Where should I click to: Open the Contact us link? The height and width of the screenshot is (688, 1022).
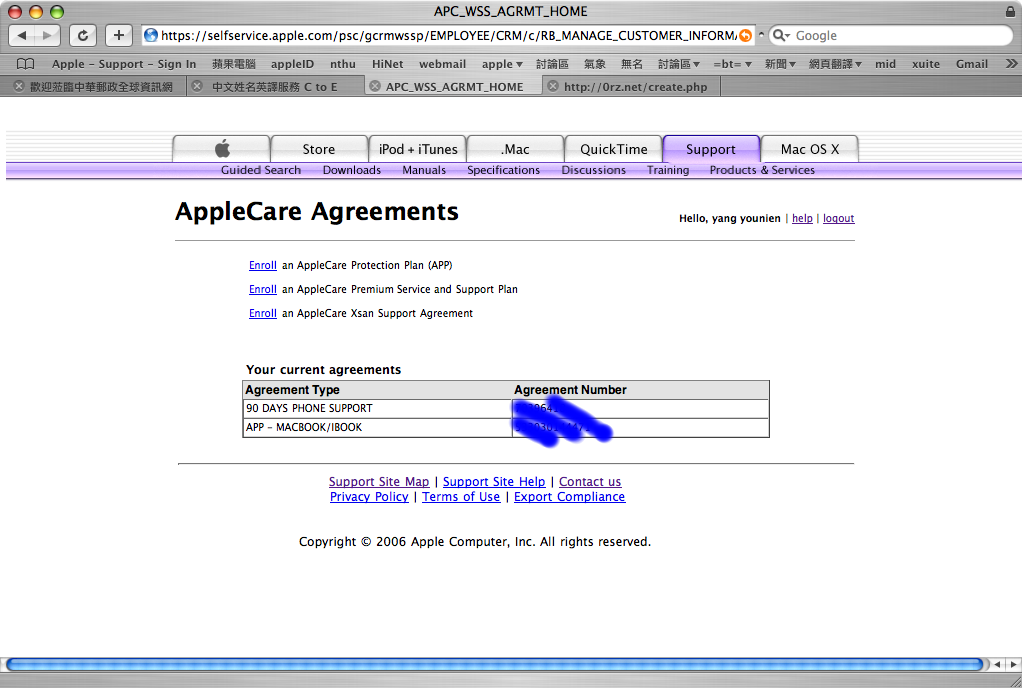590,481
